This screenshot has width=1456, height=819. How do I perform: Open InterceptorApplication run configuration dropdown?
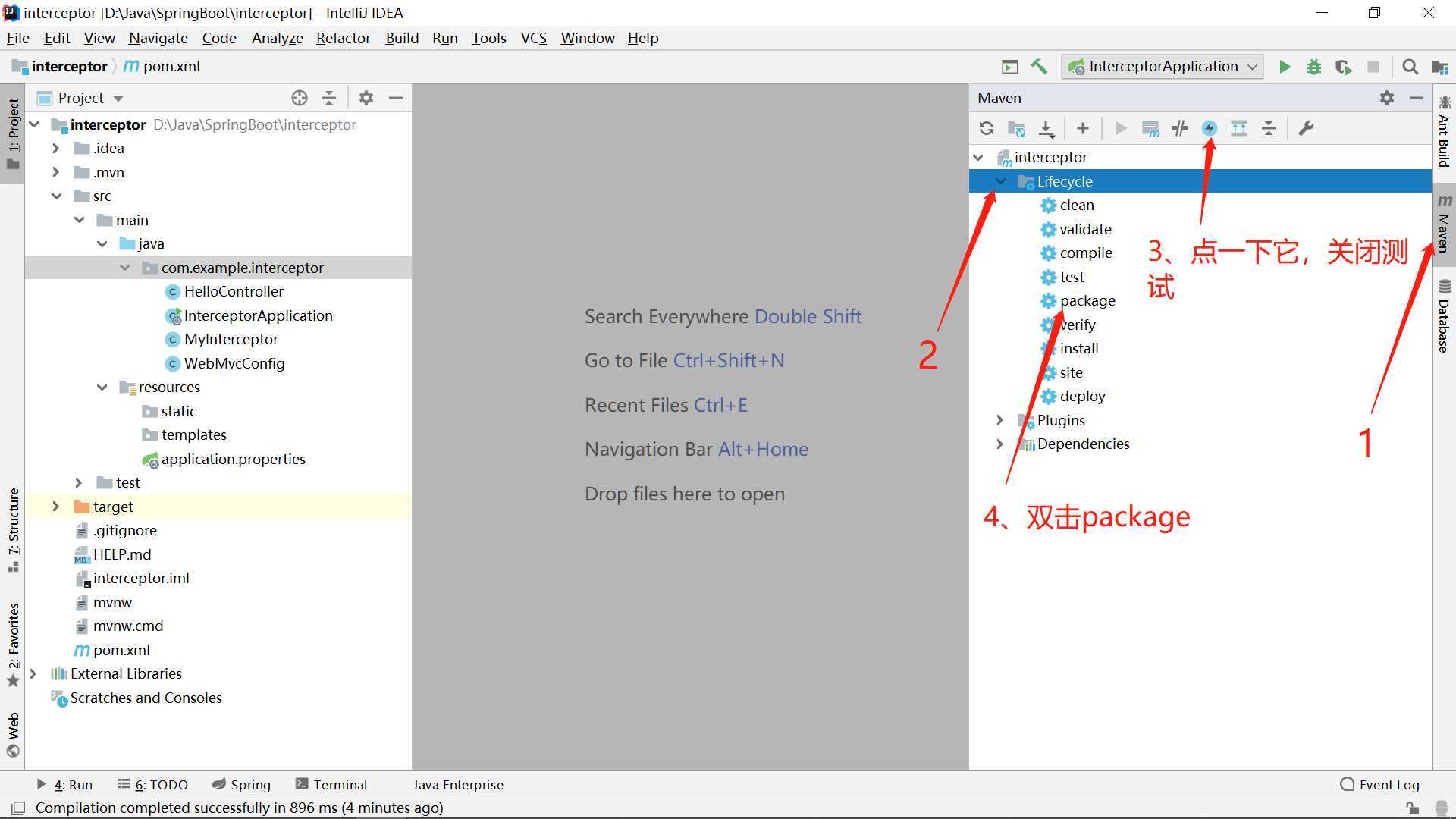(x=1163, y=67)
